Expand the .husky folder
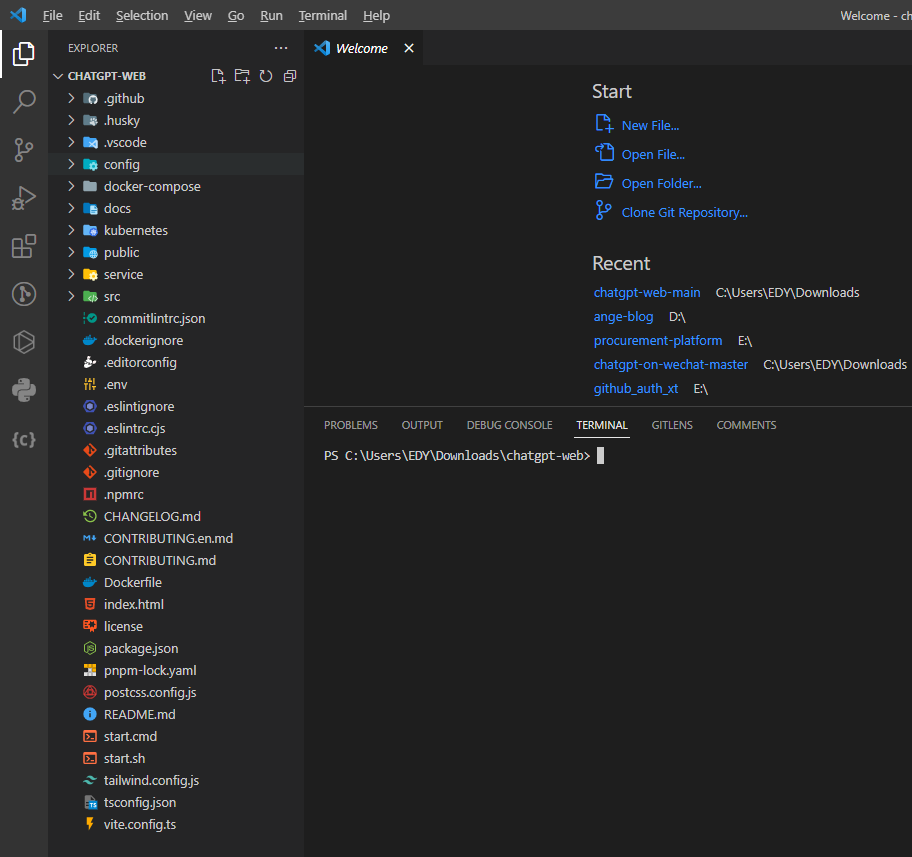The height and width of the screenshot is (857, 912). point(71,120)
